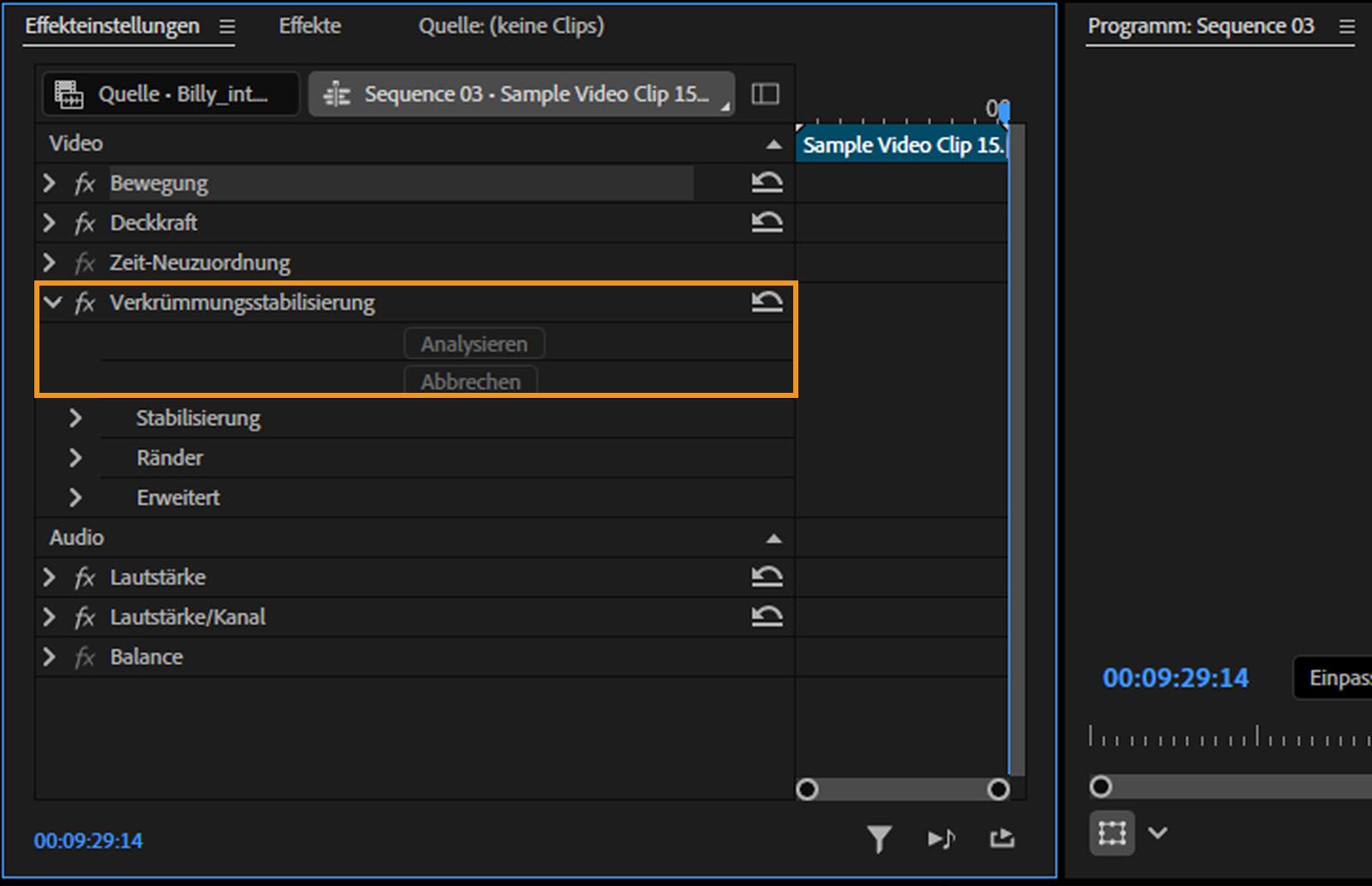Open Effekteinstellungen panel menu icon
Image resolution: width=1372 pixels, height=886 pixels.
click(226, 27)
